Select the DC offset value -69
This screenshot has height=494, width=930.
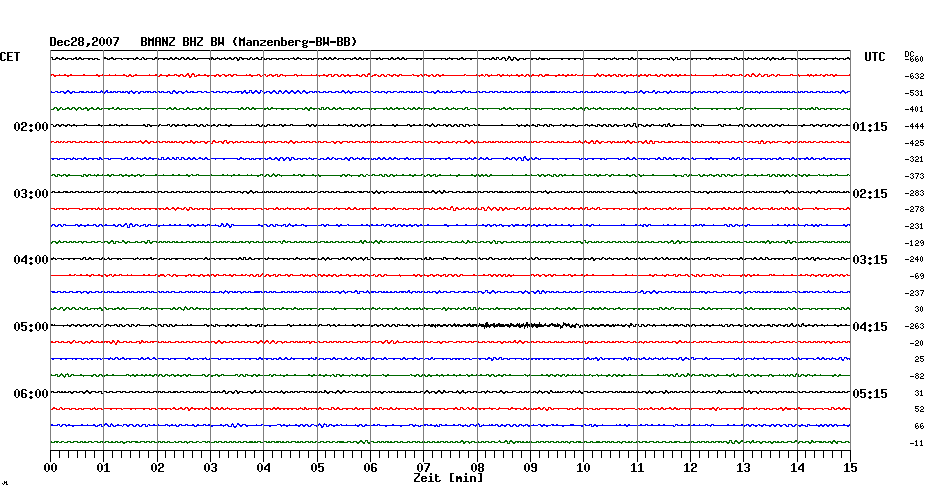click(916, 276)
